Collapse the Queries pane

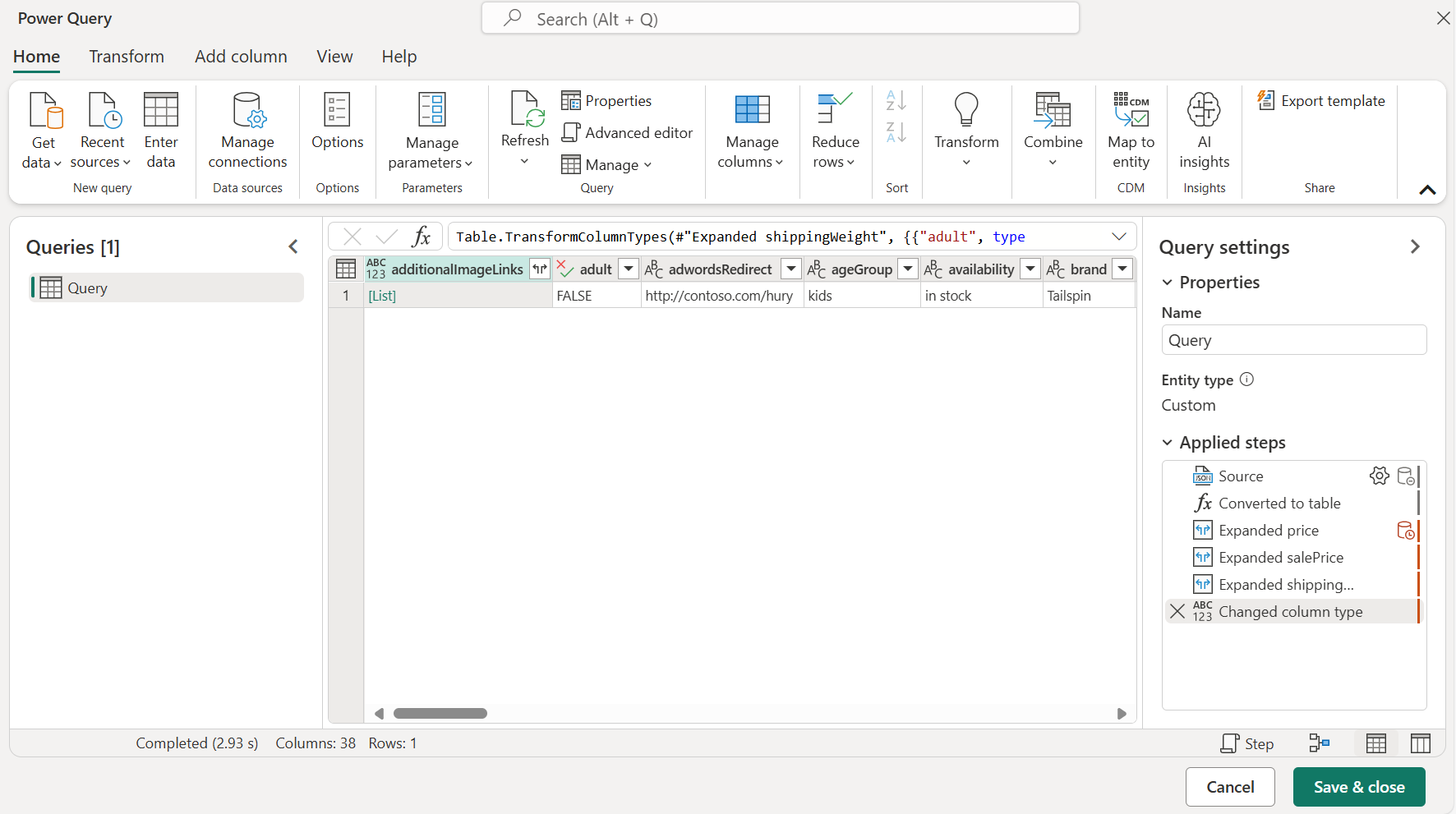pos(293,246)
